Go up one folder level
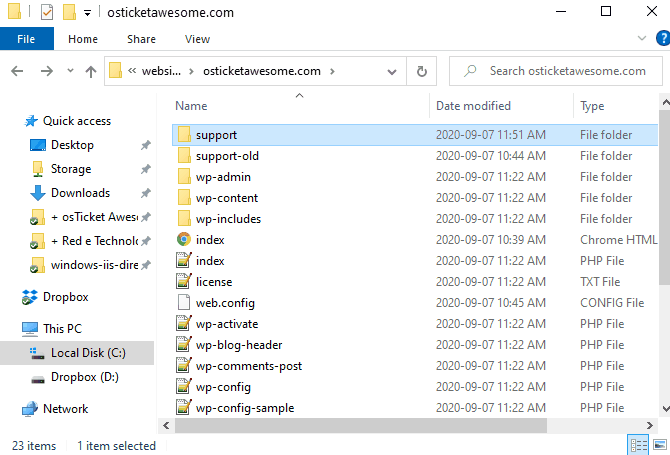The image size is (670, 455). click(91, 71)
